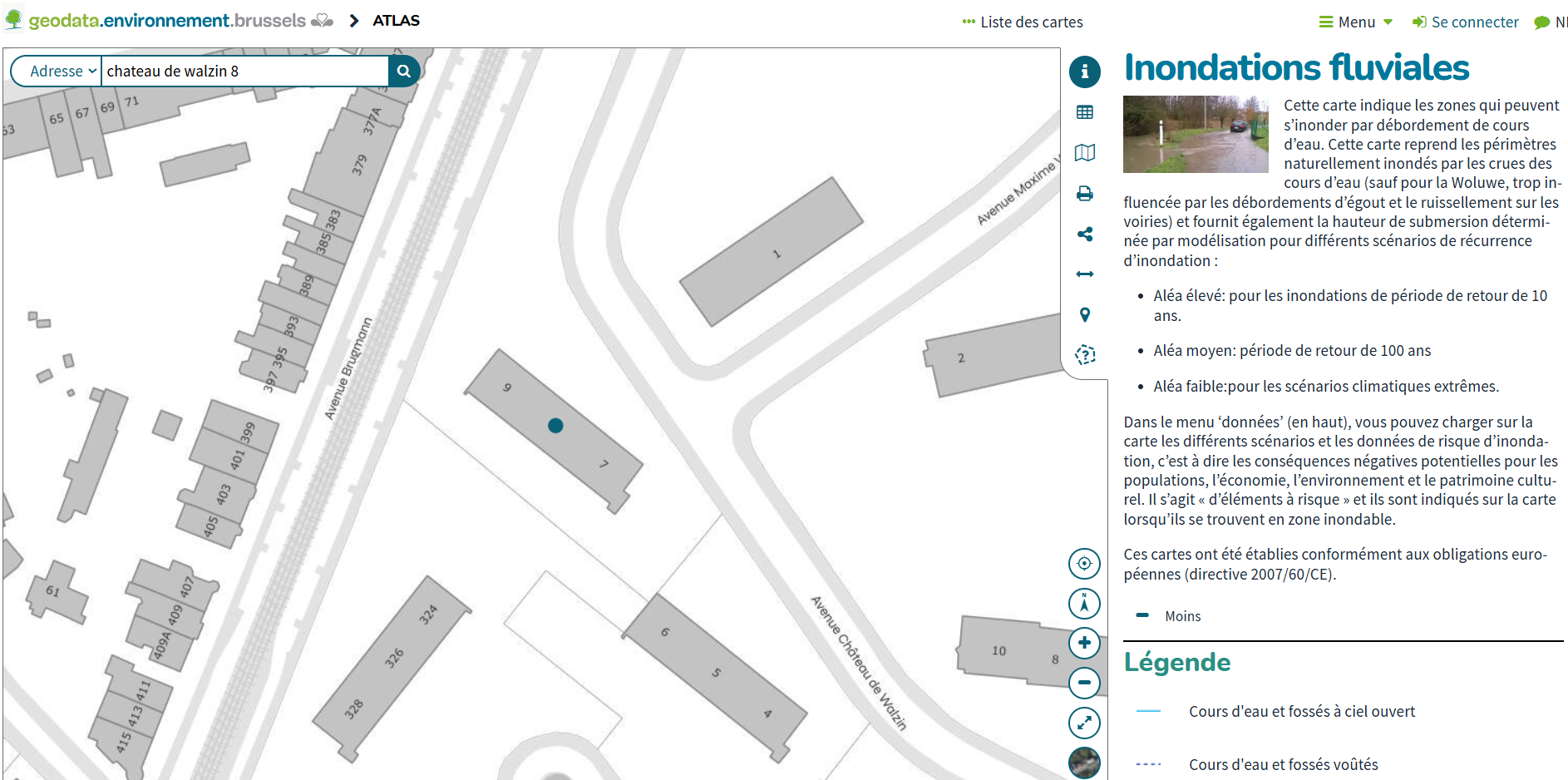Activate the polygon query tool
Screen dimensions: 1568x780
pos(1084,355)
